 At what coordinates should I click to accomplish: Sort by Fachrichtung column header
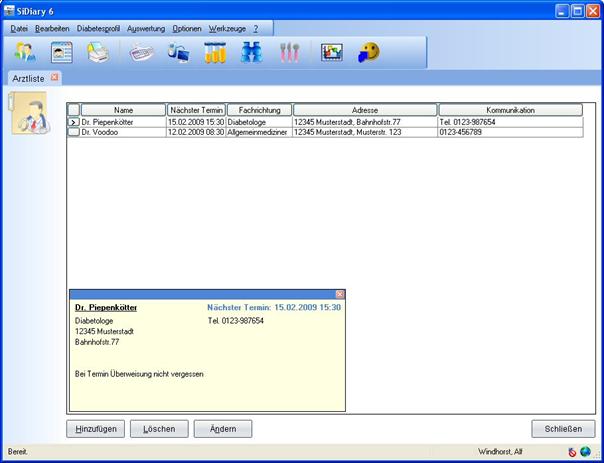click(259, 110)
